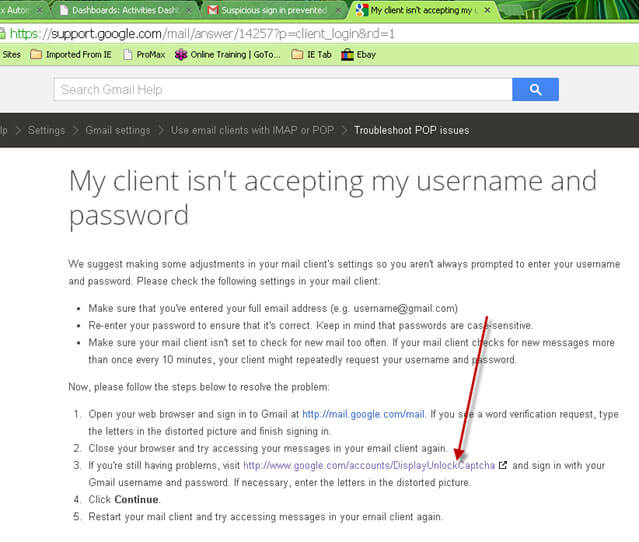Click the username@gmail.com example text

[x=405, y=308]
